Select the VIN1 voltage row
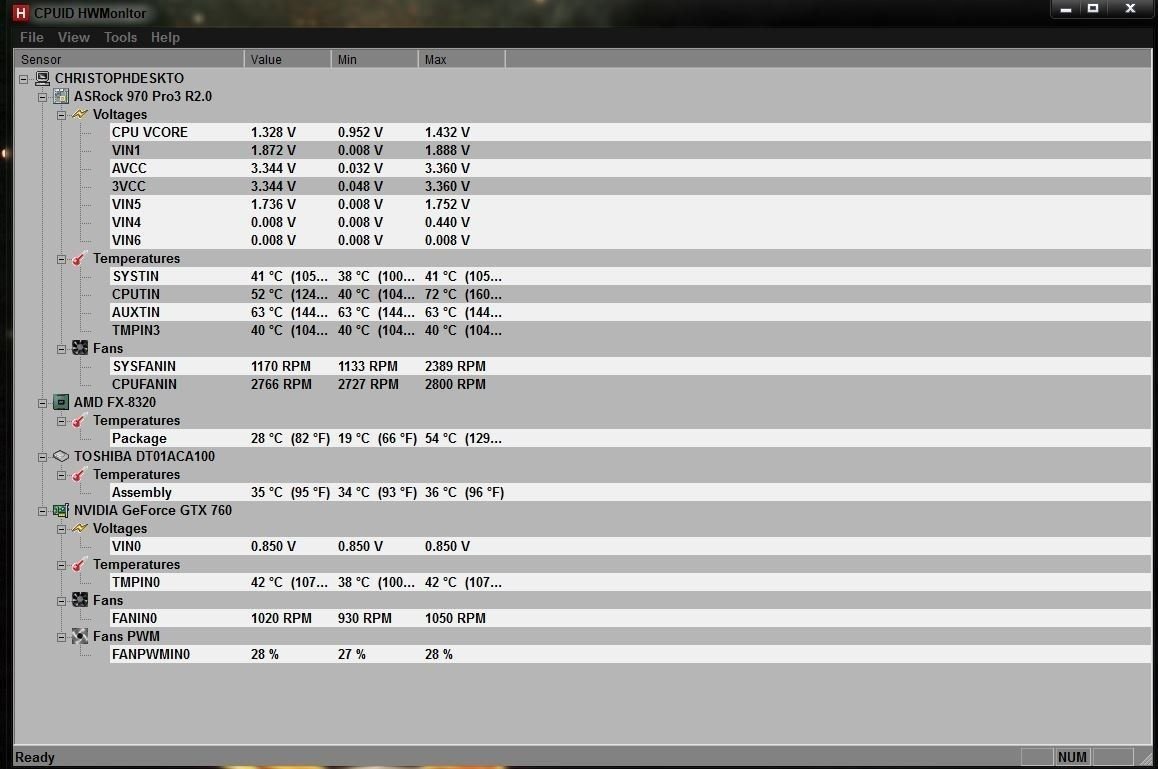 tap(630, 150)
